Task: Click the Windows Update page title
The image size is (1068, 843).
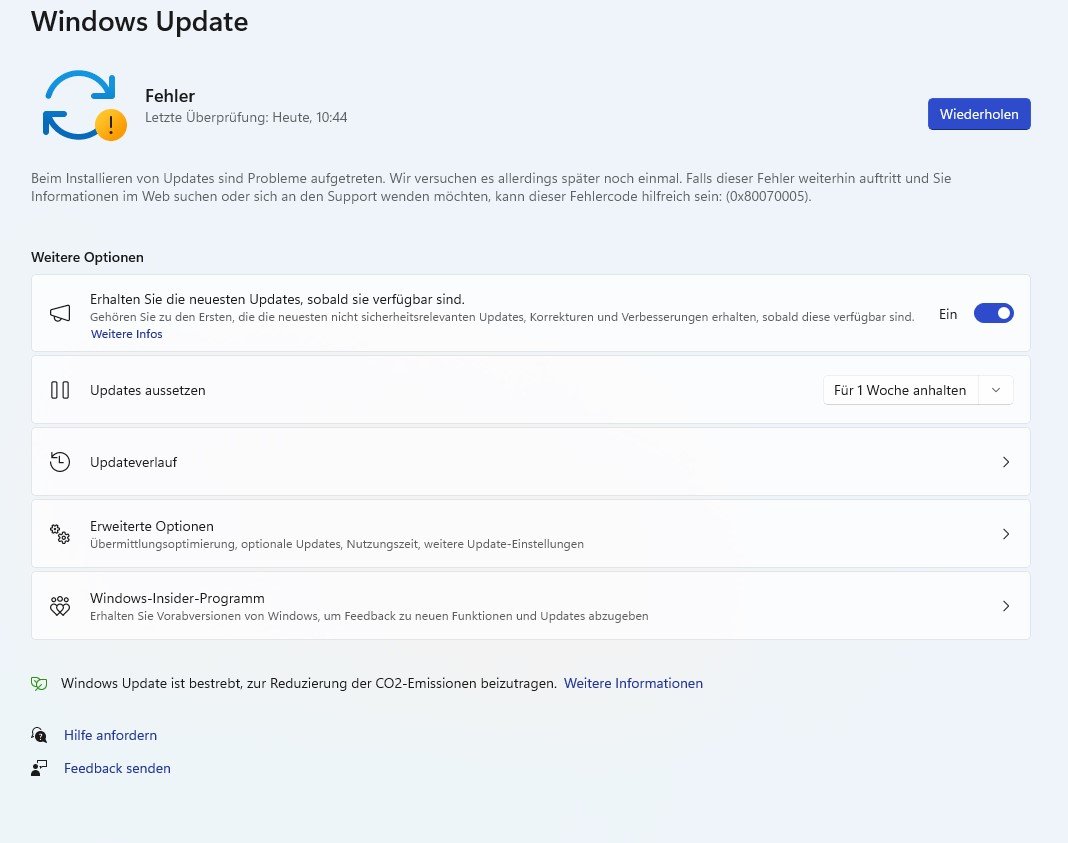Action: 140,22
